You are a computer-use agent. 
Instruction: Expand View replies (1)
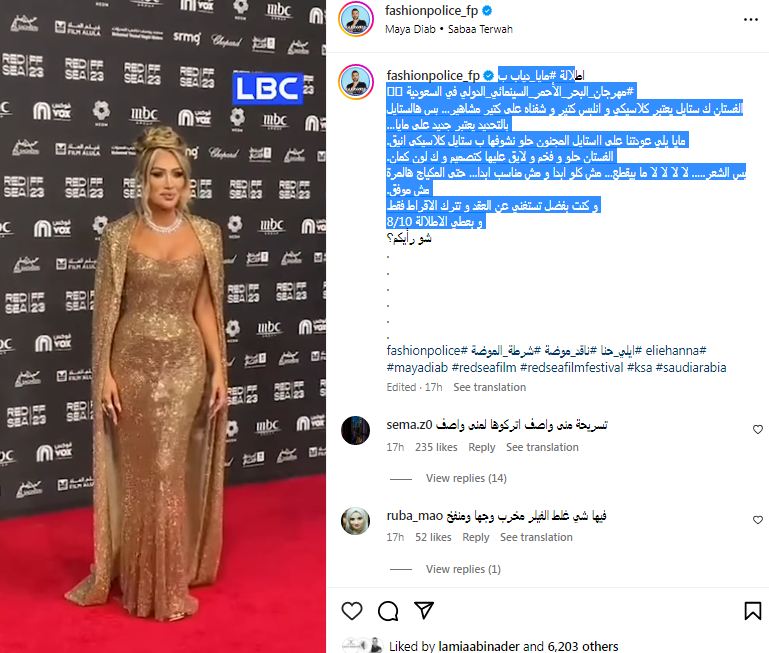463,569
